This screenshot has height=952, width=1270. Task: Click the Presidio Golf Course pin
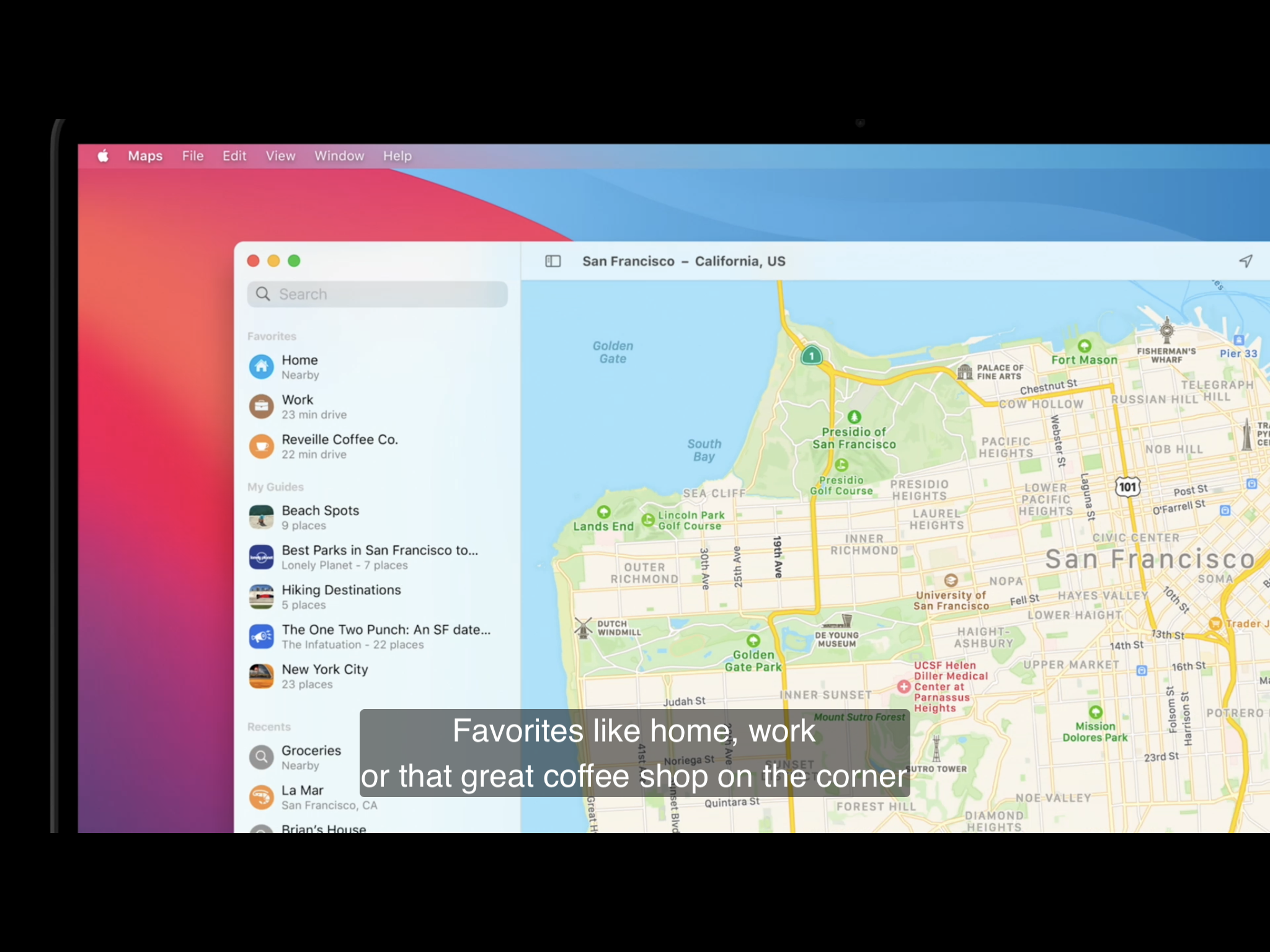(x=841, y=465)
